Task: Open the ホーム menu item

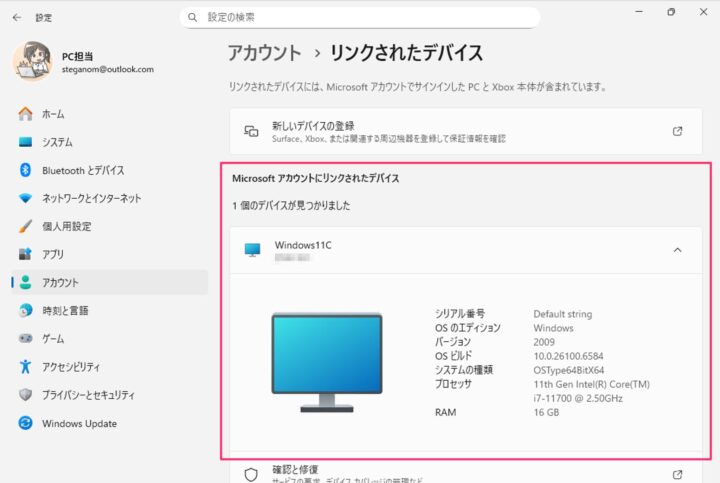Action: (x=109, y=114)
